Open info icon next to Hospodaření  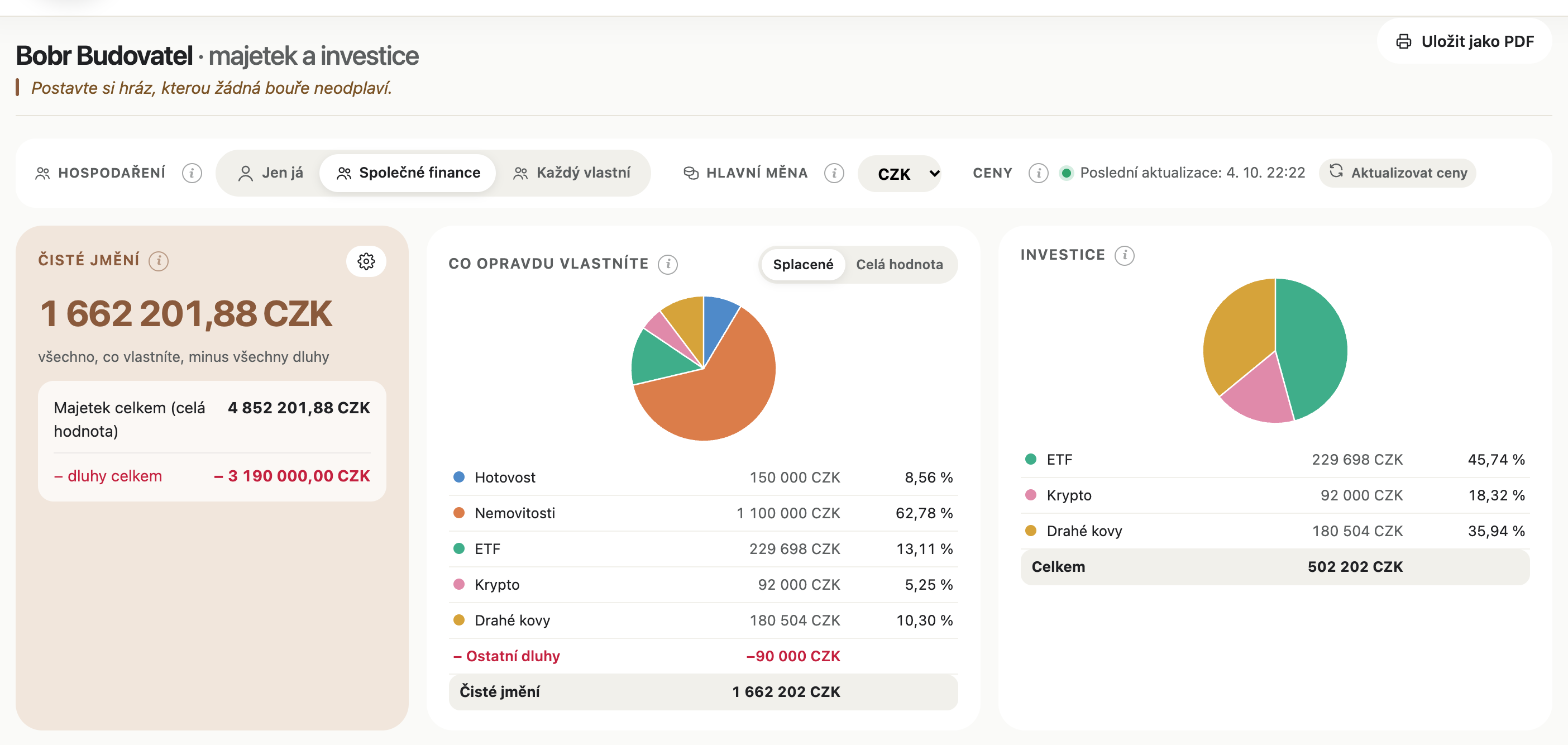click(192, 173)
